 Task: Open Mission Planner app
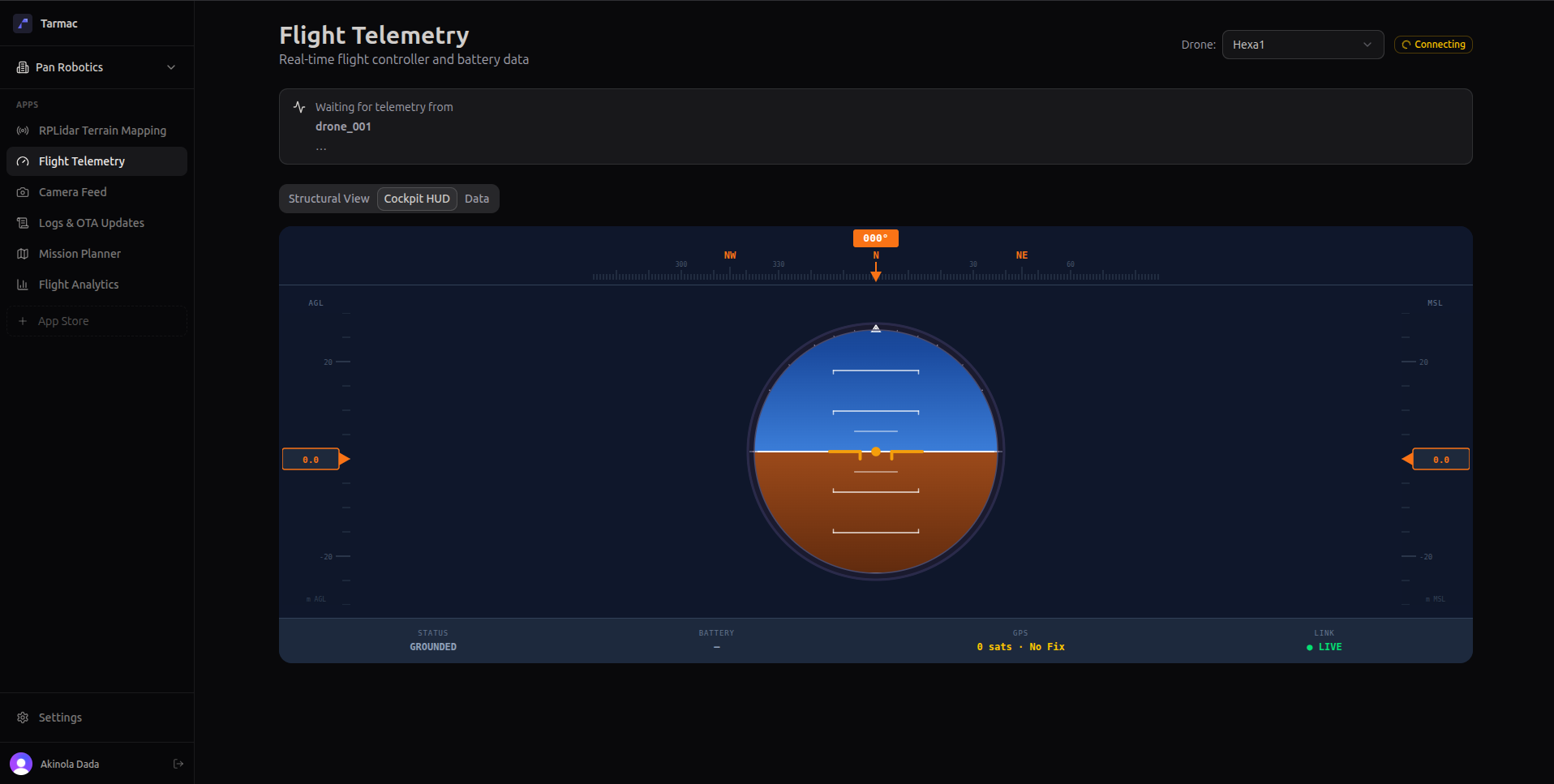tap(97, 254)
